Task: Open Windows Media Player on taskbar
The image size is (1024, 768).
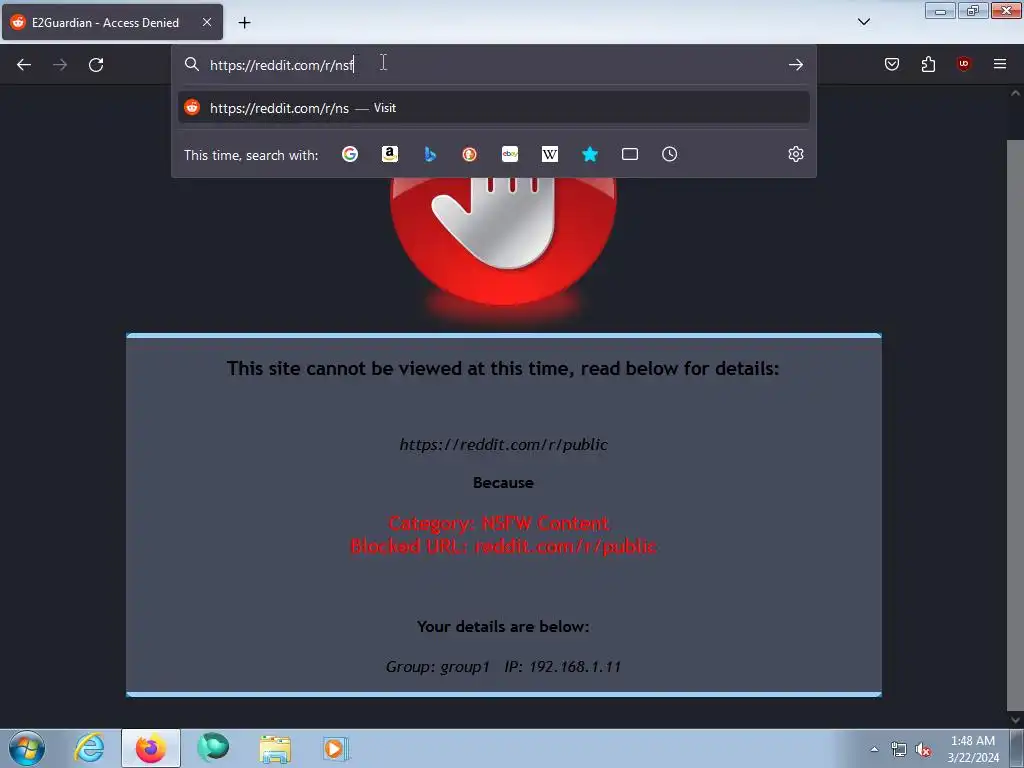Action: click(336, 748)
